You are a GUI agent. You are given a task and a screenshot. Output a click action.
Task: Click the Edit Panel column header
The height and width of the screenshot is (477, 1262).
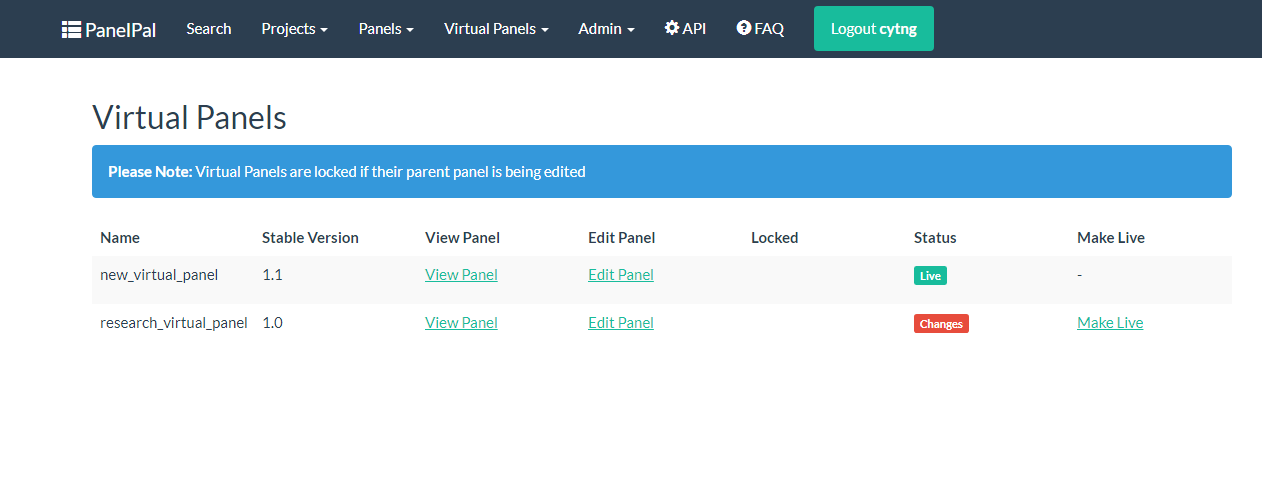pyautogui.click(x=622, y=238)
